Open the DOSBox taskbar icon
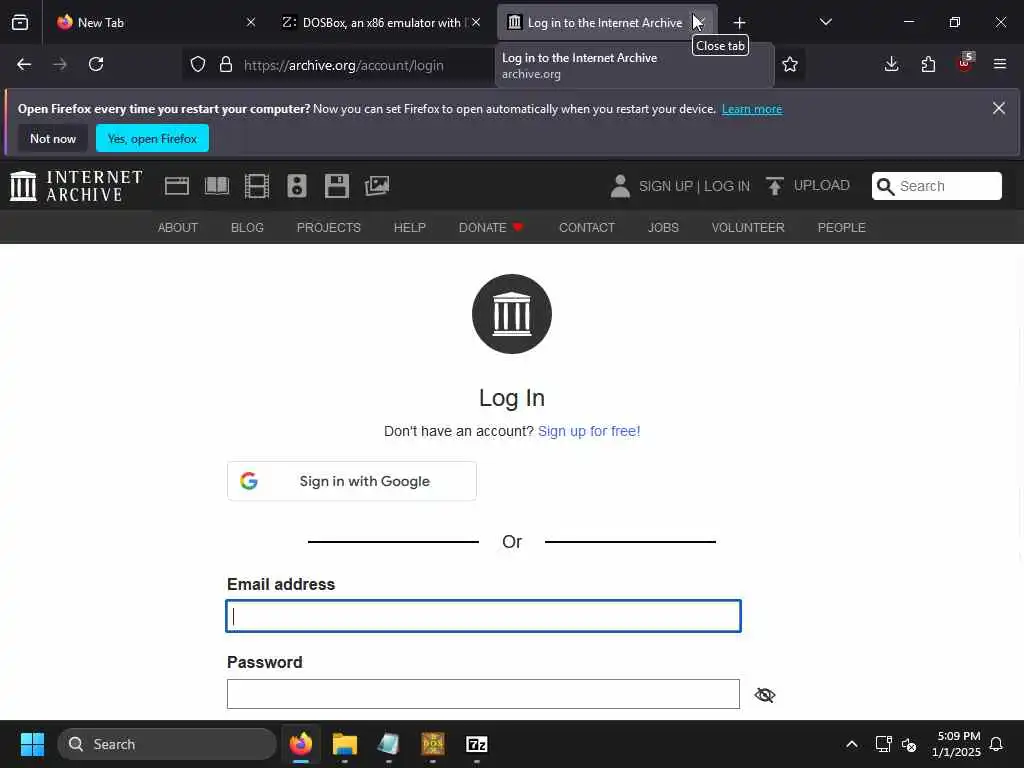The image size is (1024, 768). (433, 744)
